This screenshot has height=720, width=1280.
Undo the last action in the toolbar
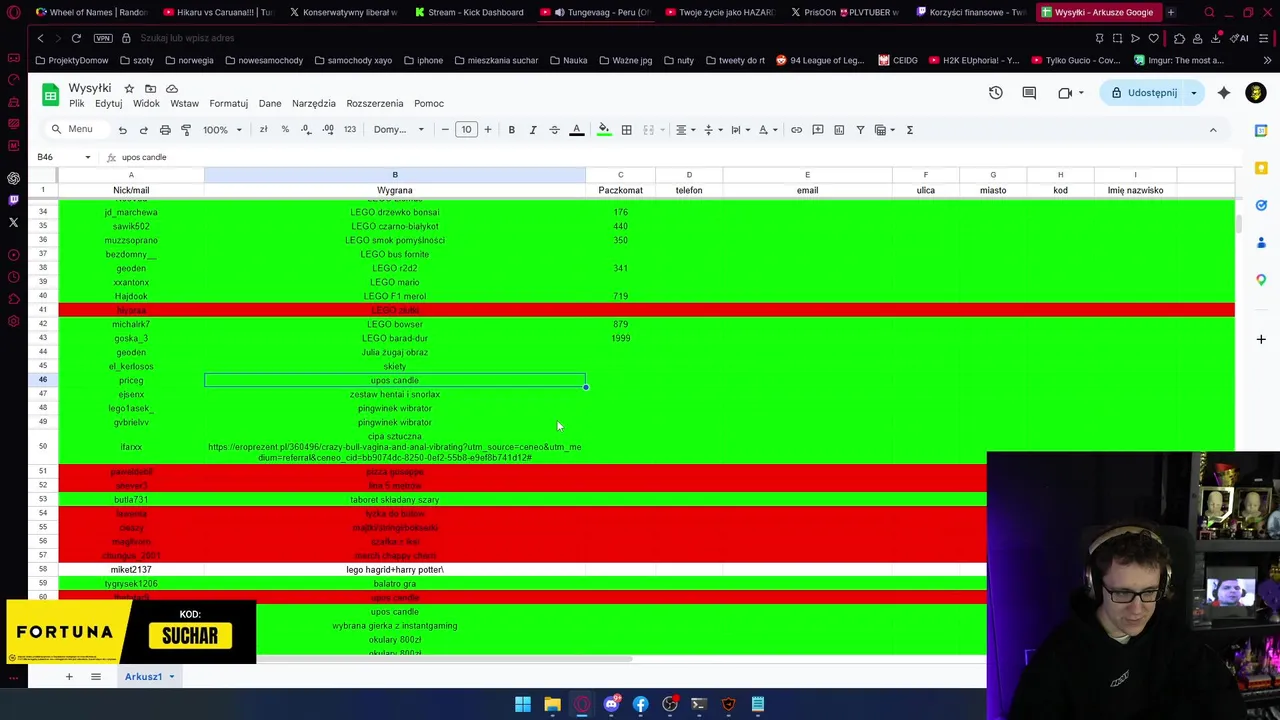point(122,130)
